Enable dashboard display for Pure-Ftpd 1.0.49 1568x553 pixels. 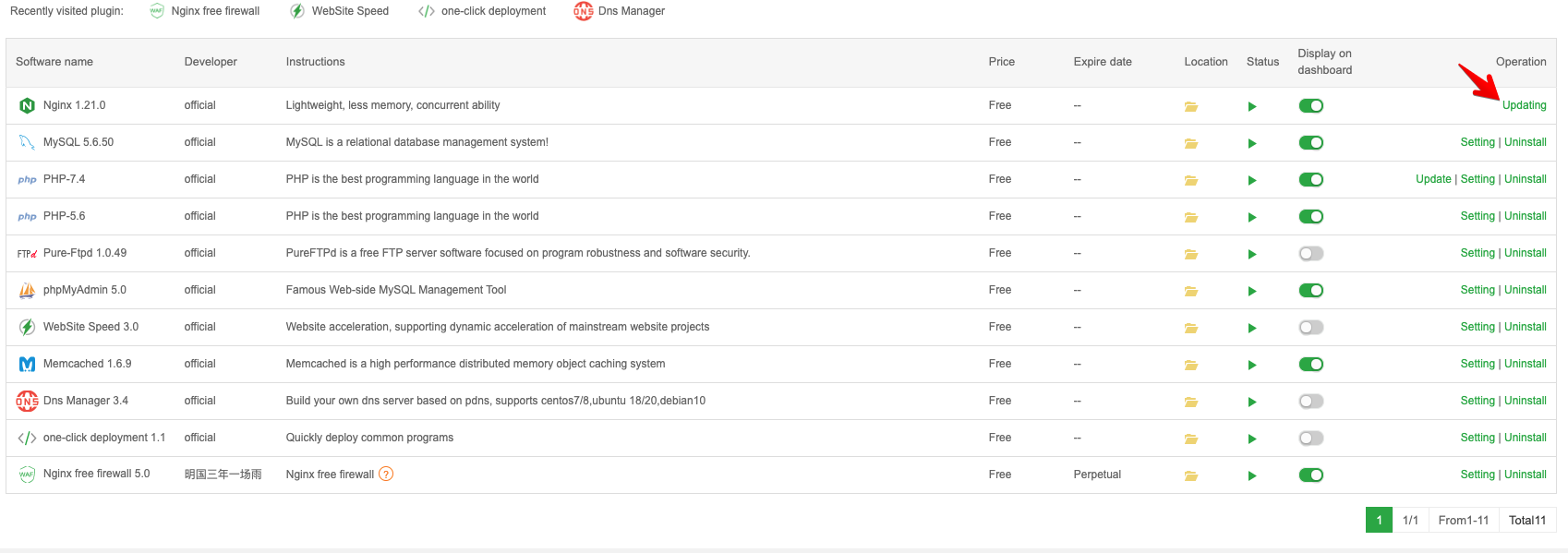coord(1310,254)
